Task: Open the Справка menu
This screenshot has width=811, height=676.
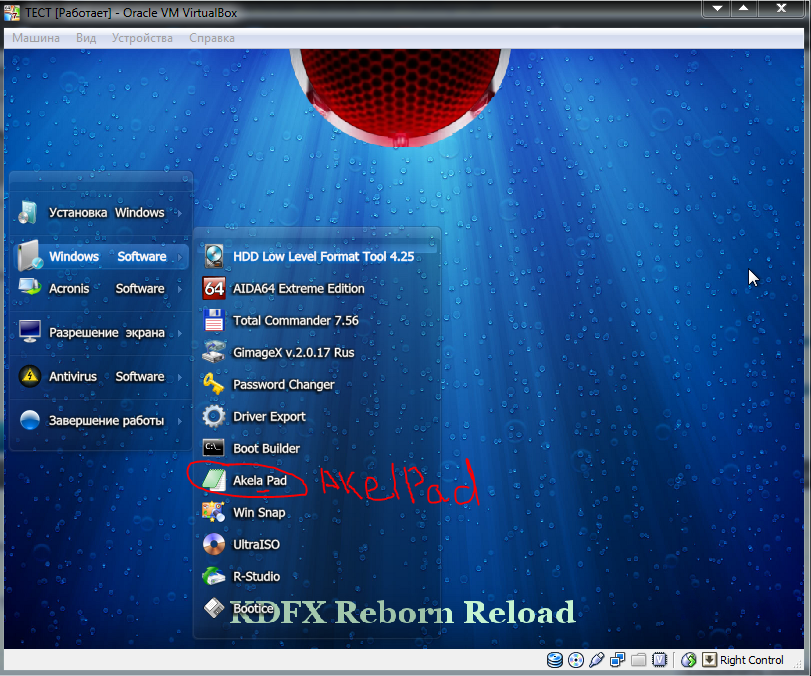Action: [x=212, y=38]
